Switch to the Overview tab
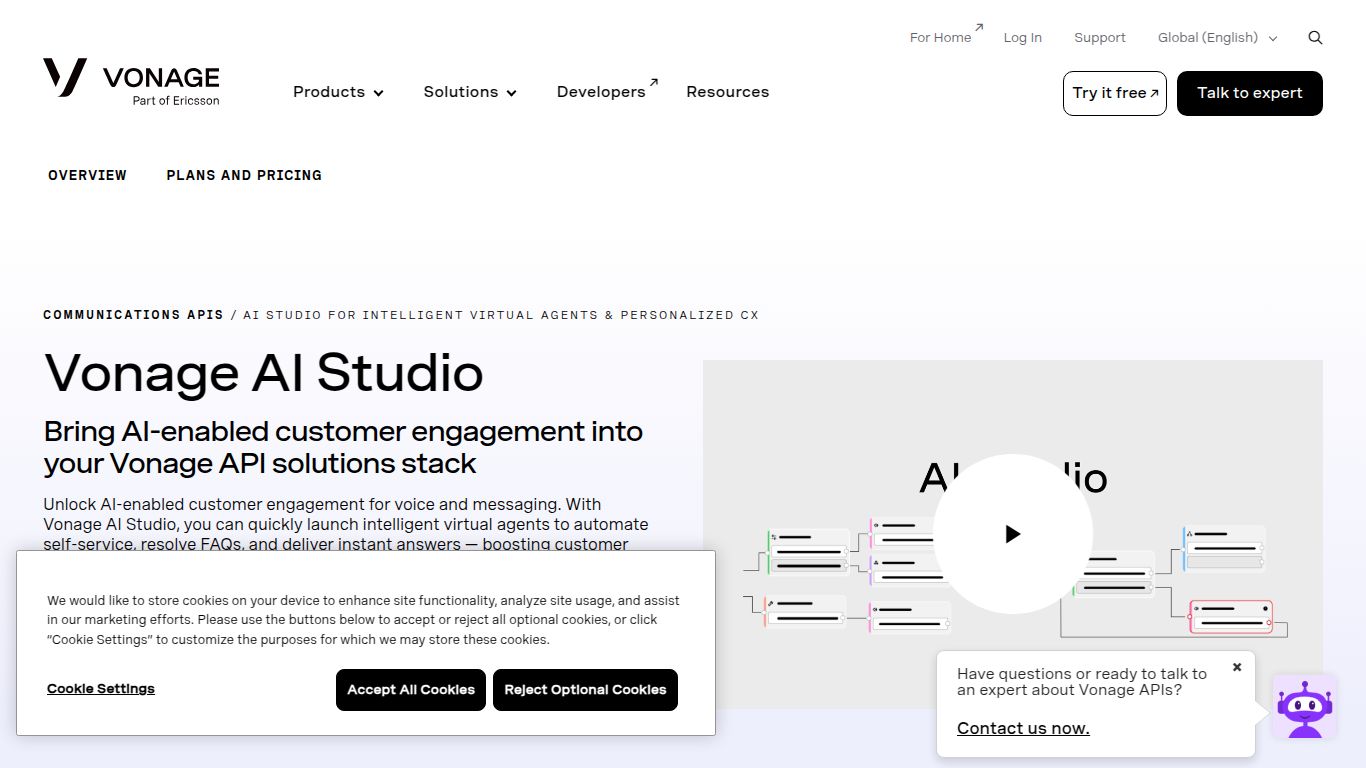 [87, 175]
